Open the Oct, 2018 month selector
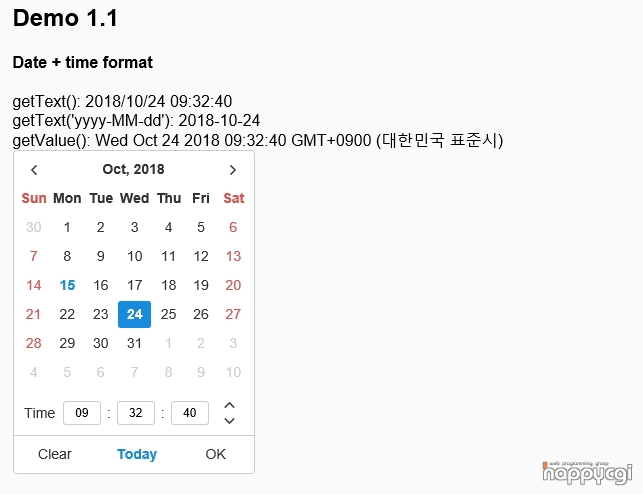643x494 pixels. (133, 169)
